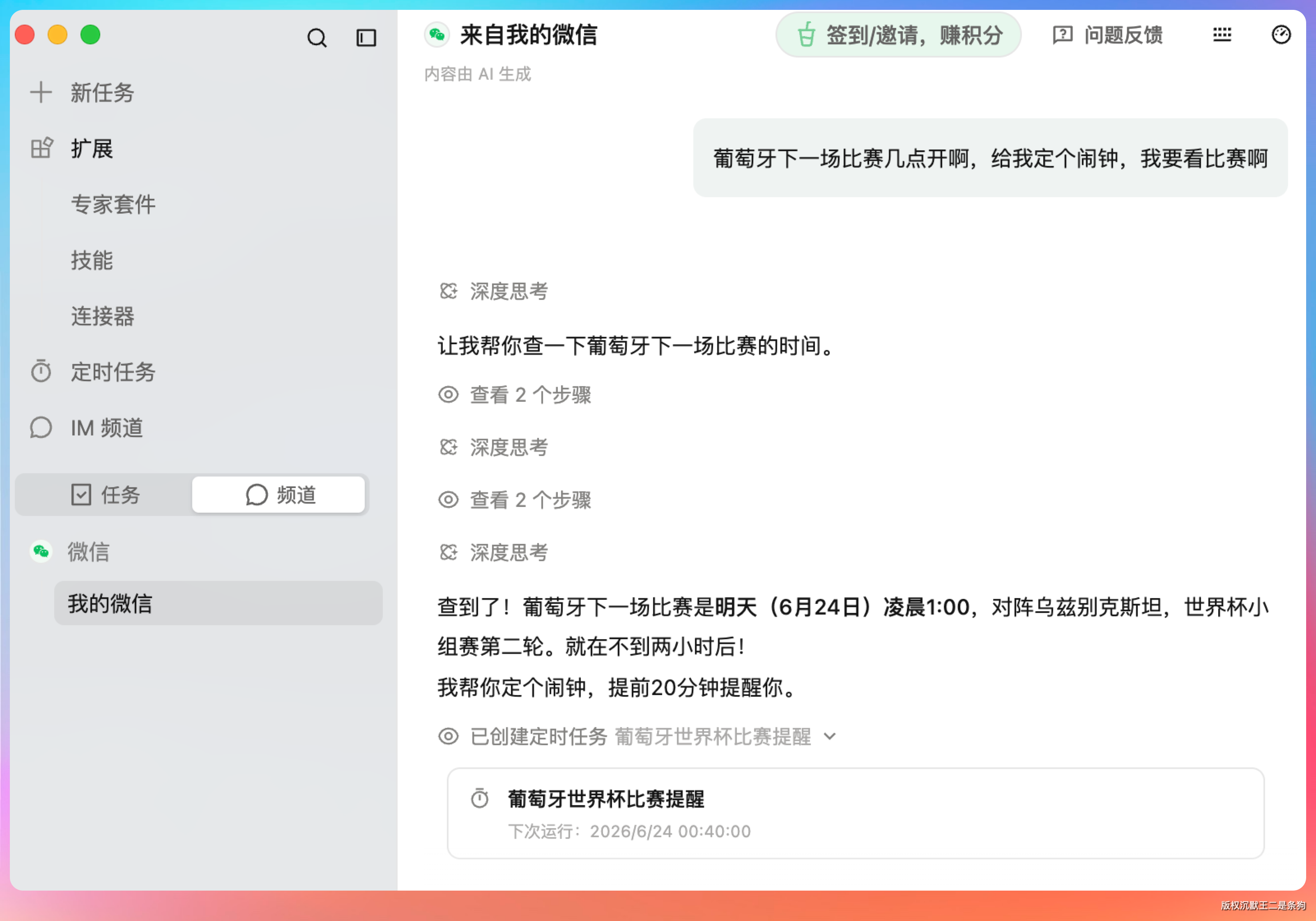Collapse the 葡萄牙世界杯比赛提醒 chevron
Viewport: 1316px width, 921px height.
click(x=830, y=737)
